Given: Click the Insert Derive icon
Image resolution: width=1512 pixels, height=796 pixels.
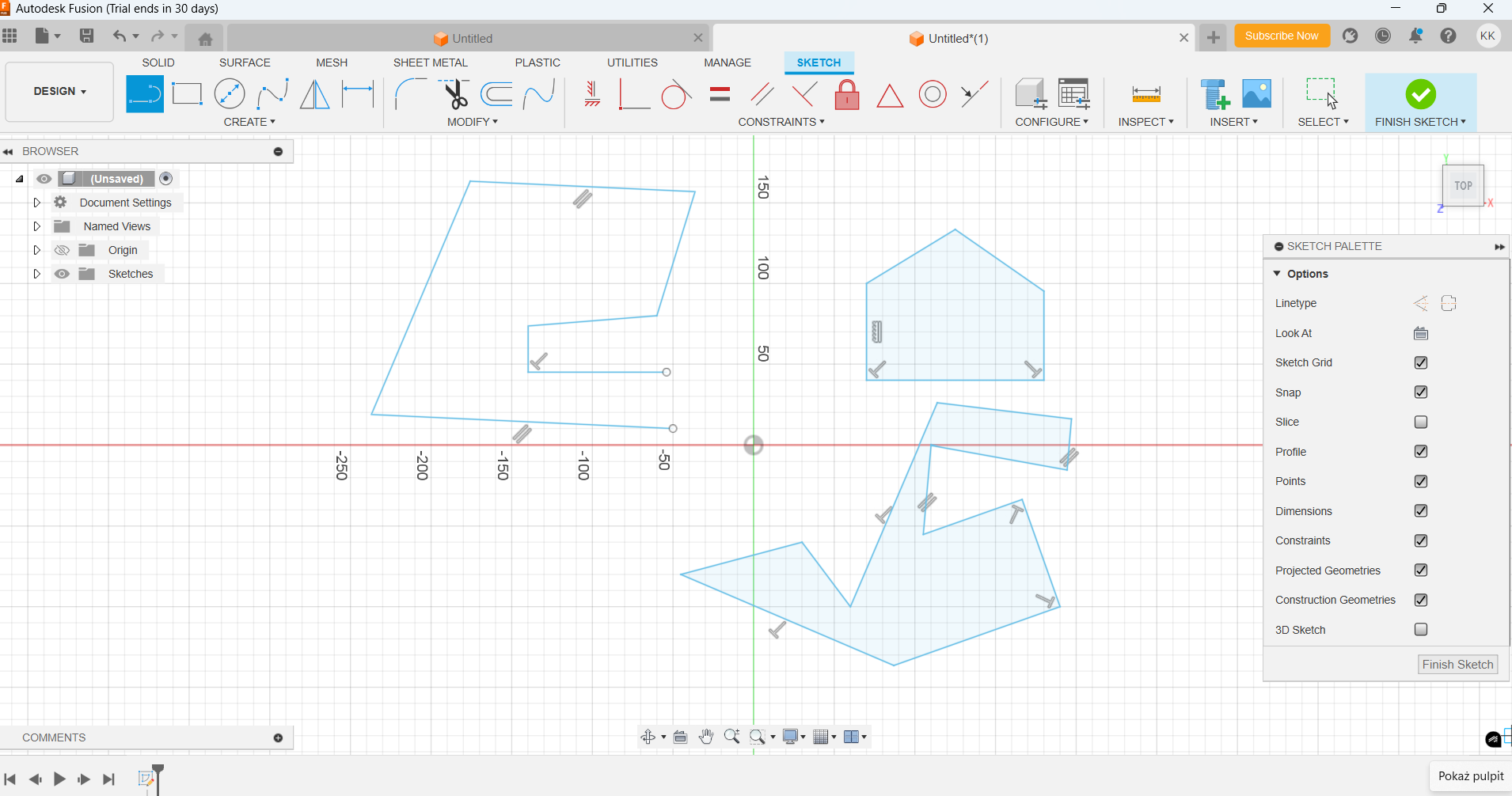Looking at the screenshot, I should point(1215,94).
